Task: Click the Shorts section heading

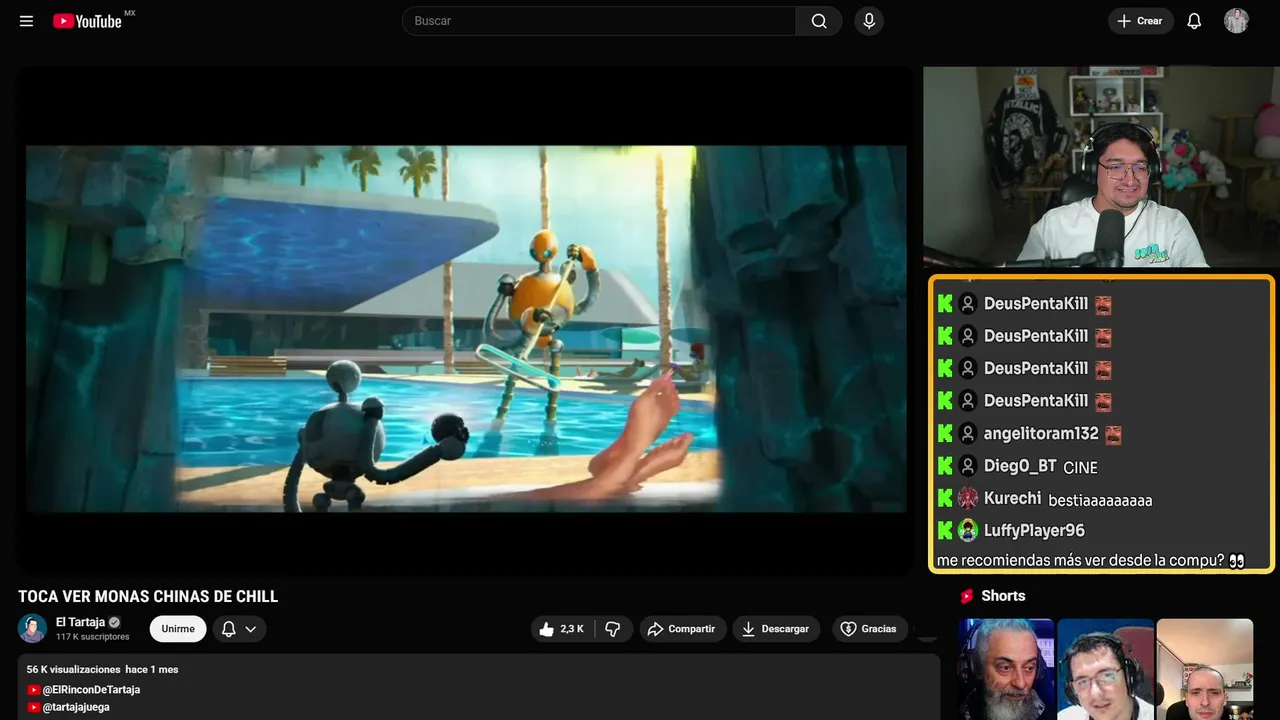Action: 1003,596
